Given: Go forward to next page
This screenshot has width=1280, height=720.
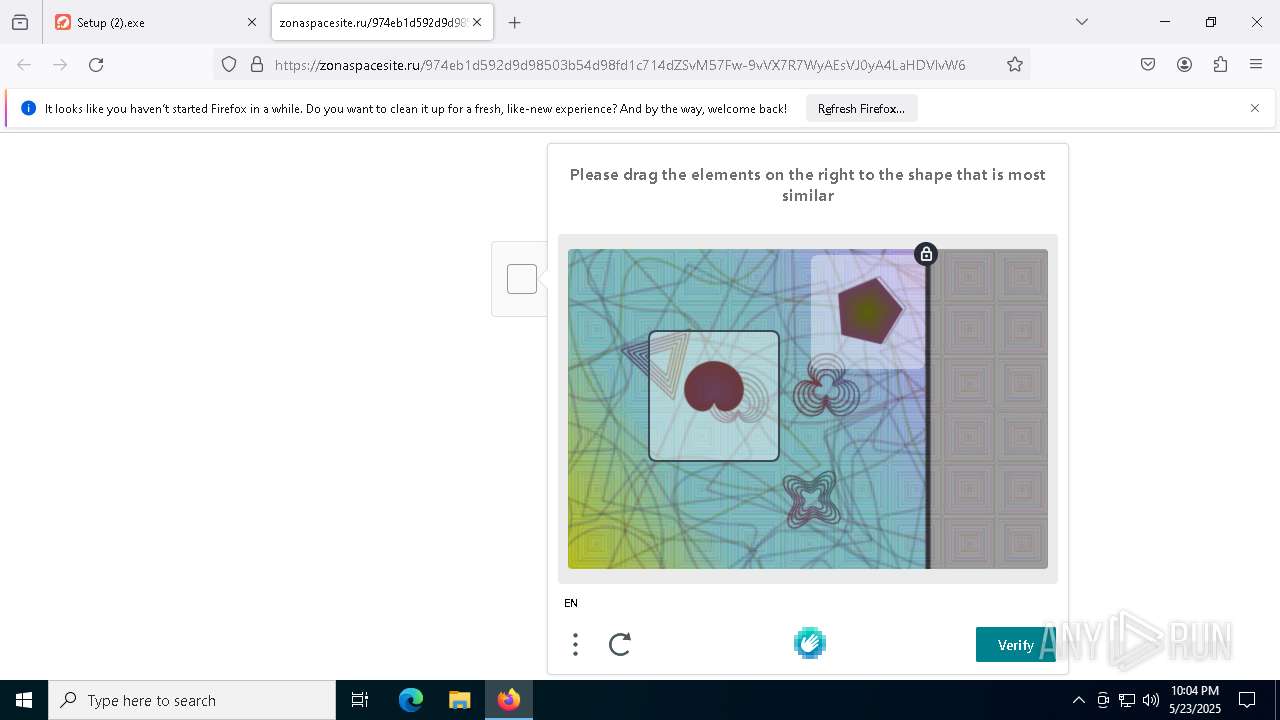Looking at the screenshot, I should pos(60,65).
